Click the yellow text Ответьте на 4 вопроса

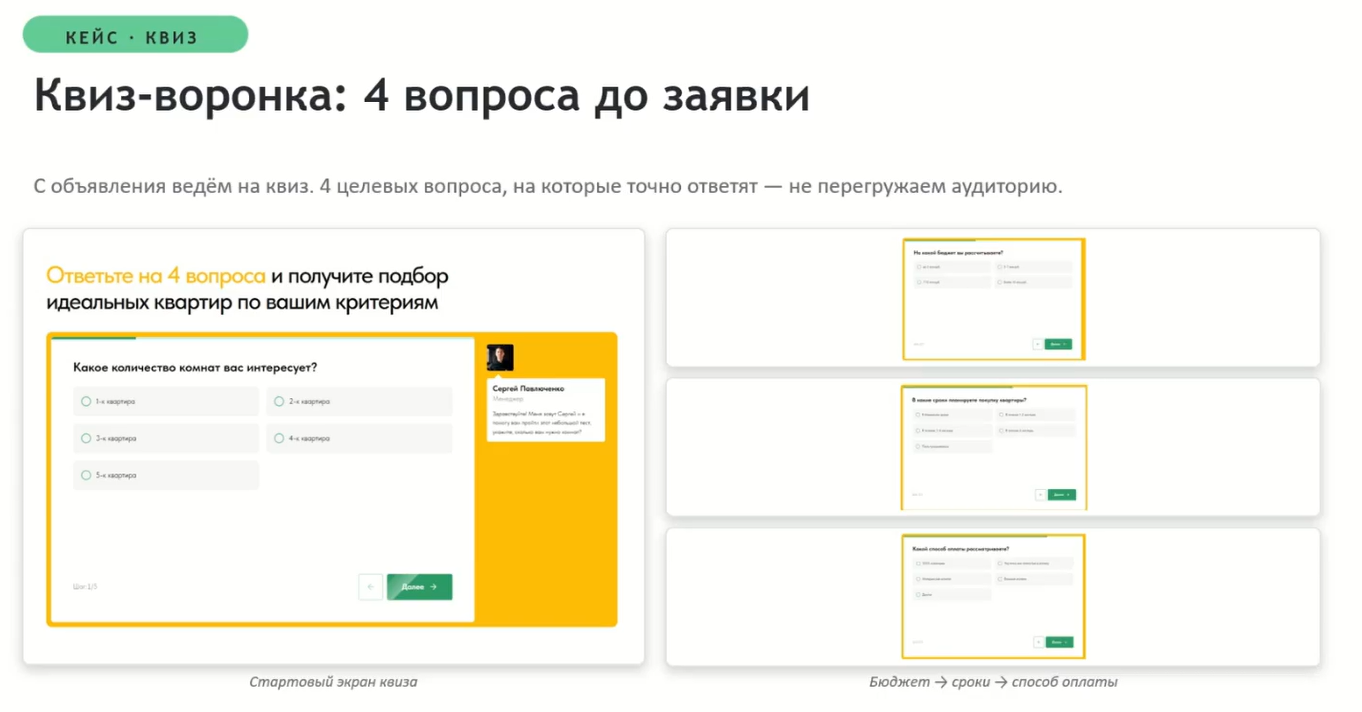[156, 276]
